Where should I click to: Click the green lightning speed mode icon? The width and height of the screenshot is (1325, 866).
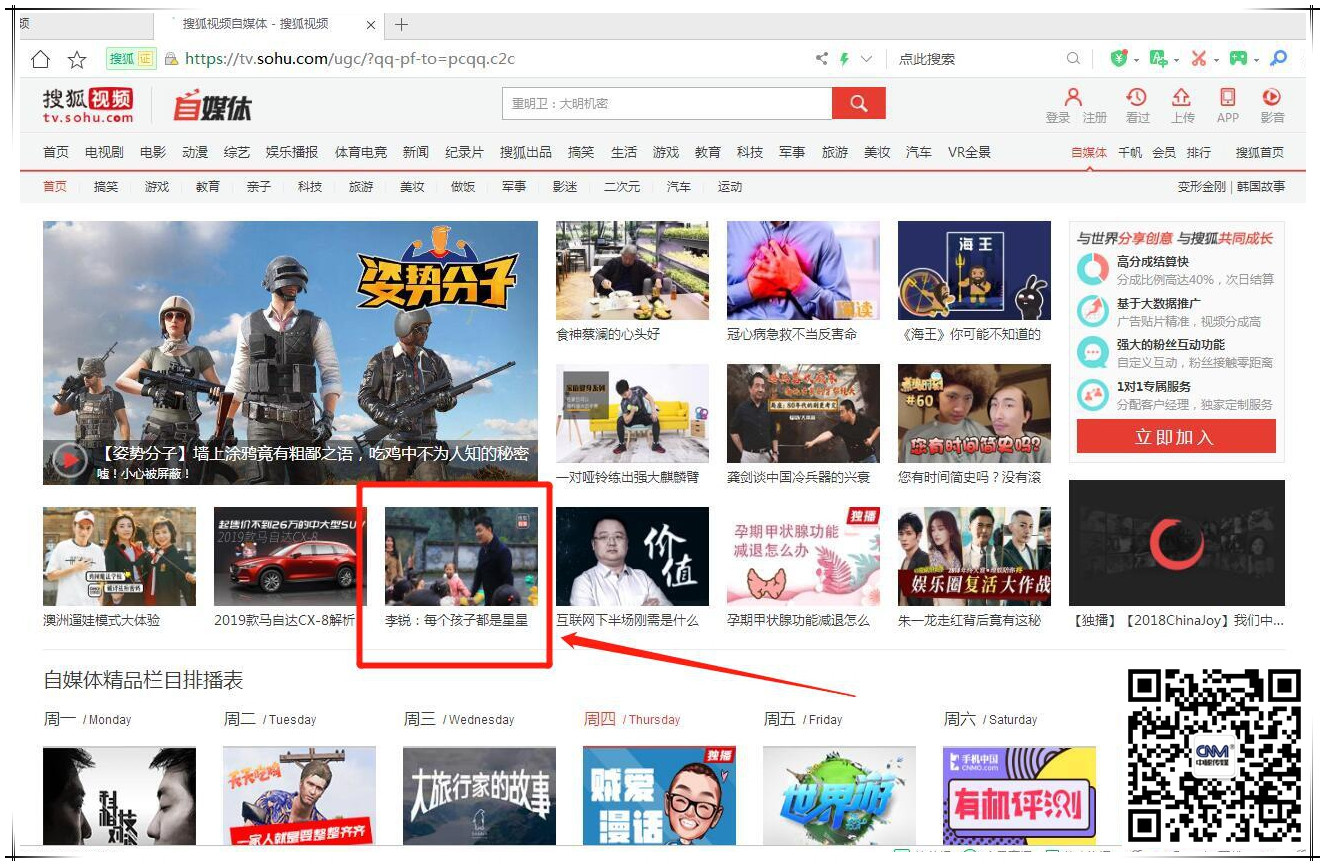tap(844, 59)
